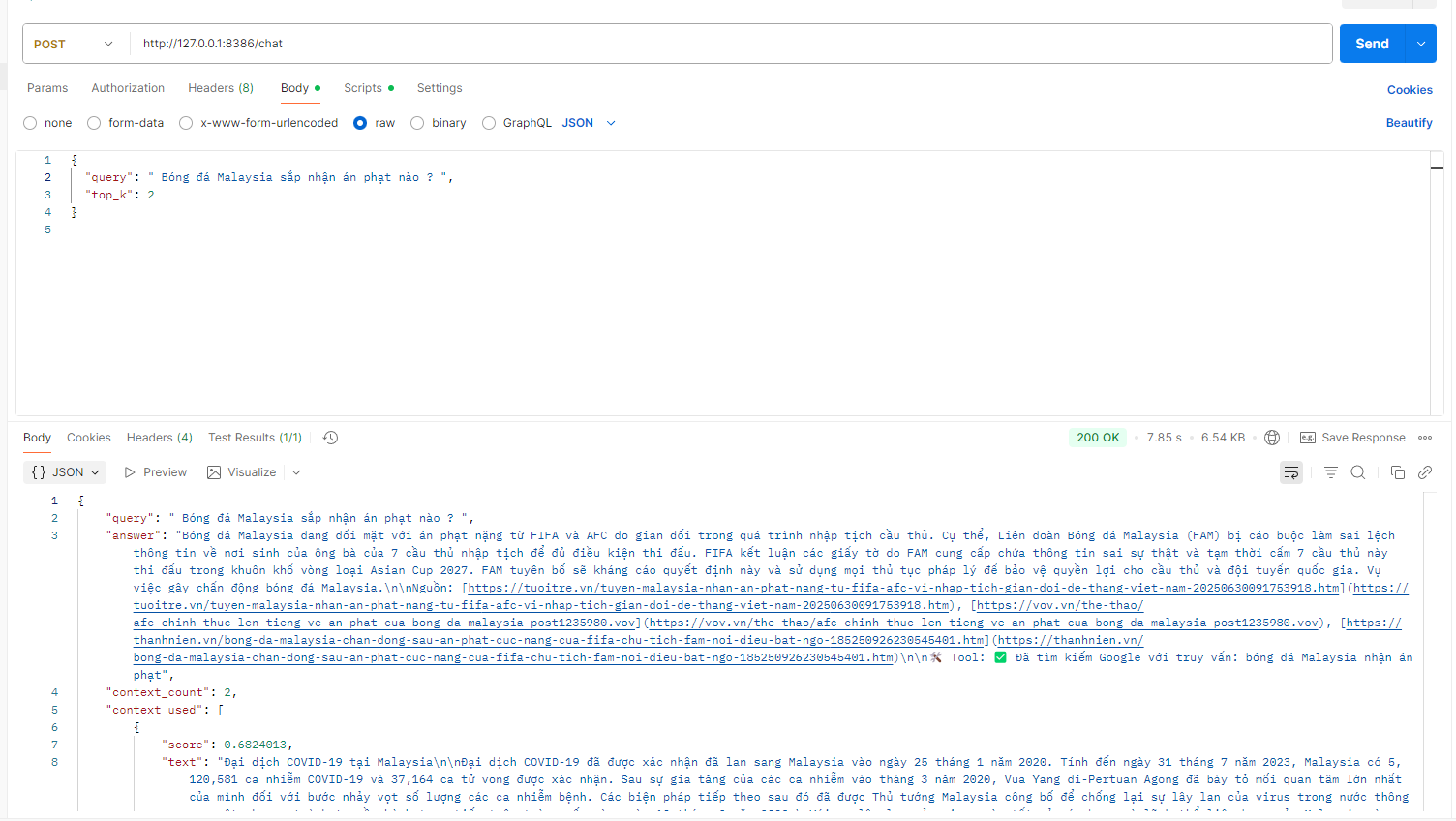This screenshot has width=1456, height=821.
Task: Open the filter icon in response toolbar
Action: [1330, 471]
